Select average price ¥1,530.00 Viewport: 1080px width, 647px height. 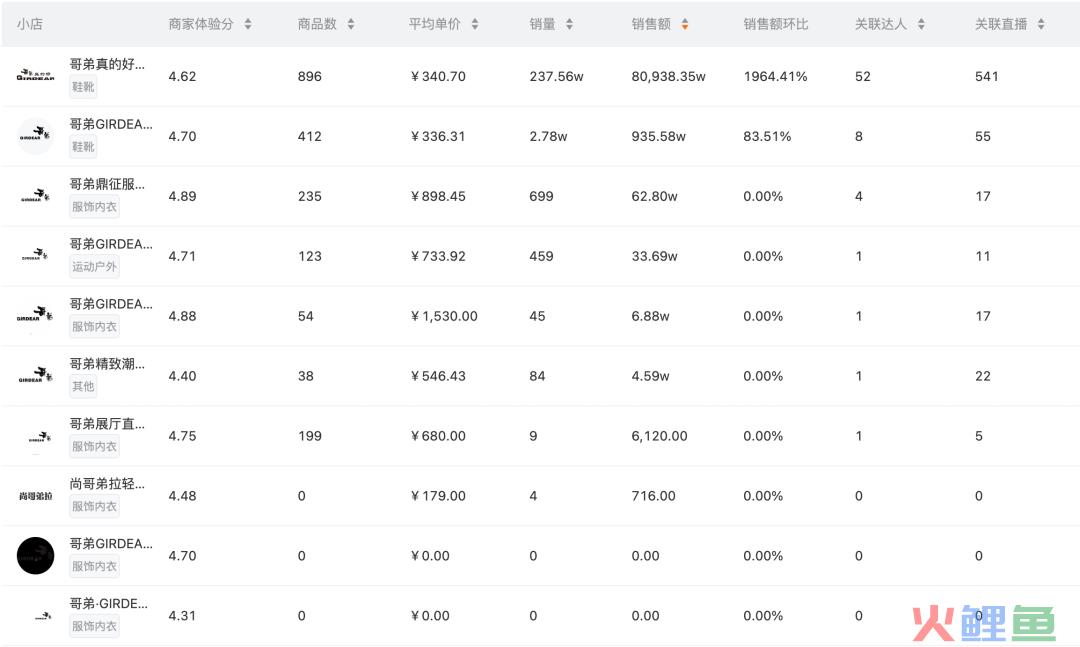point(444,316)
